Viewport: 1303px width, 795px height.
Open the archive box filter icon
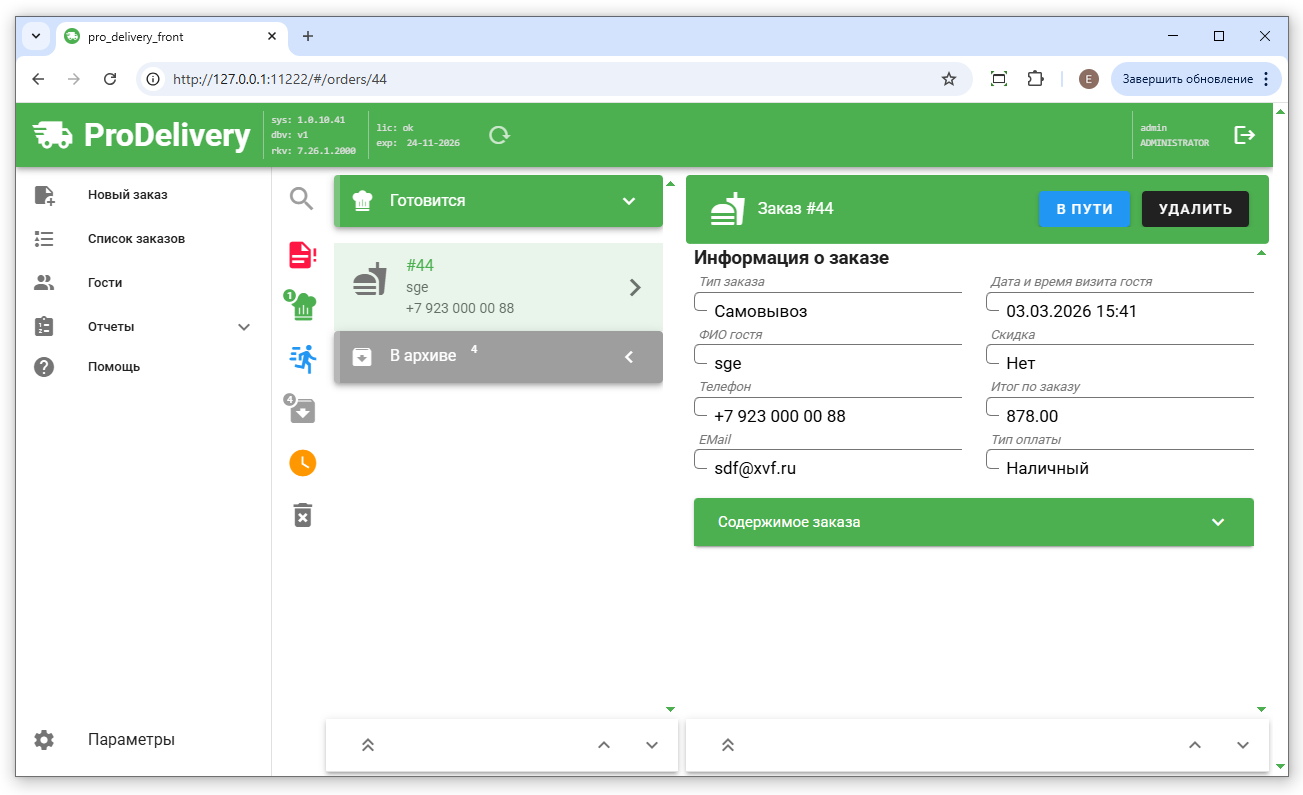[x=302, y=410]
